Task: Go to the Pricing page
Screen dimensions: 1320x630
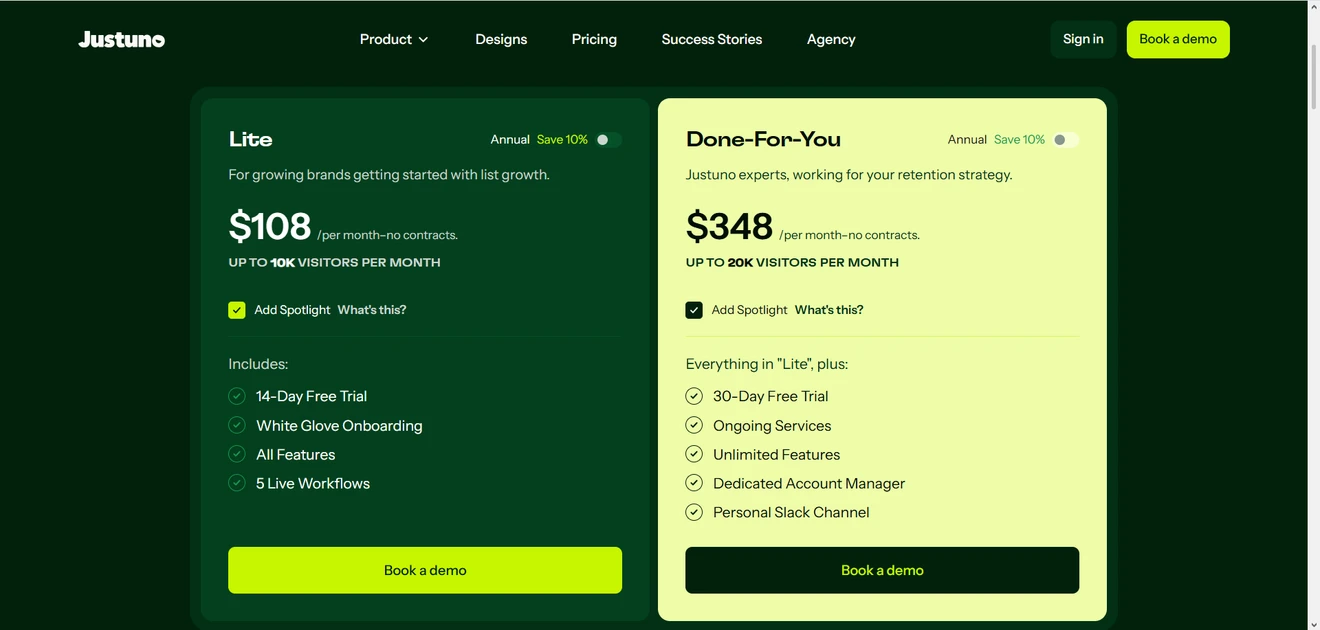Action: pyautogui.click(x=594, y=39)
